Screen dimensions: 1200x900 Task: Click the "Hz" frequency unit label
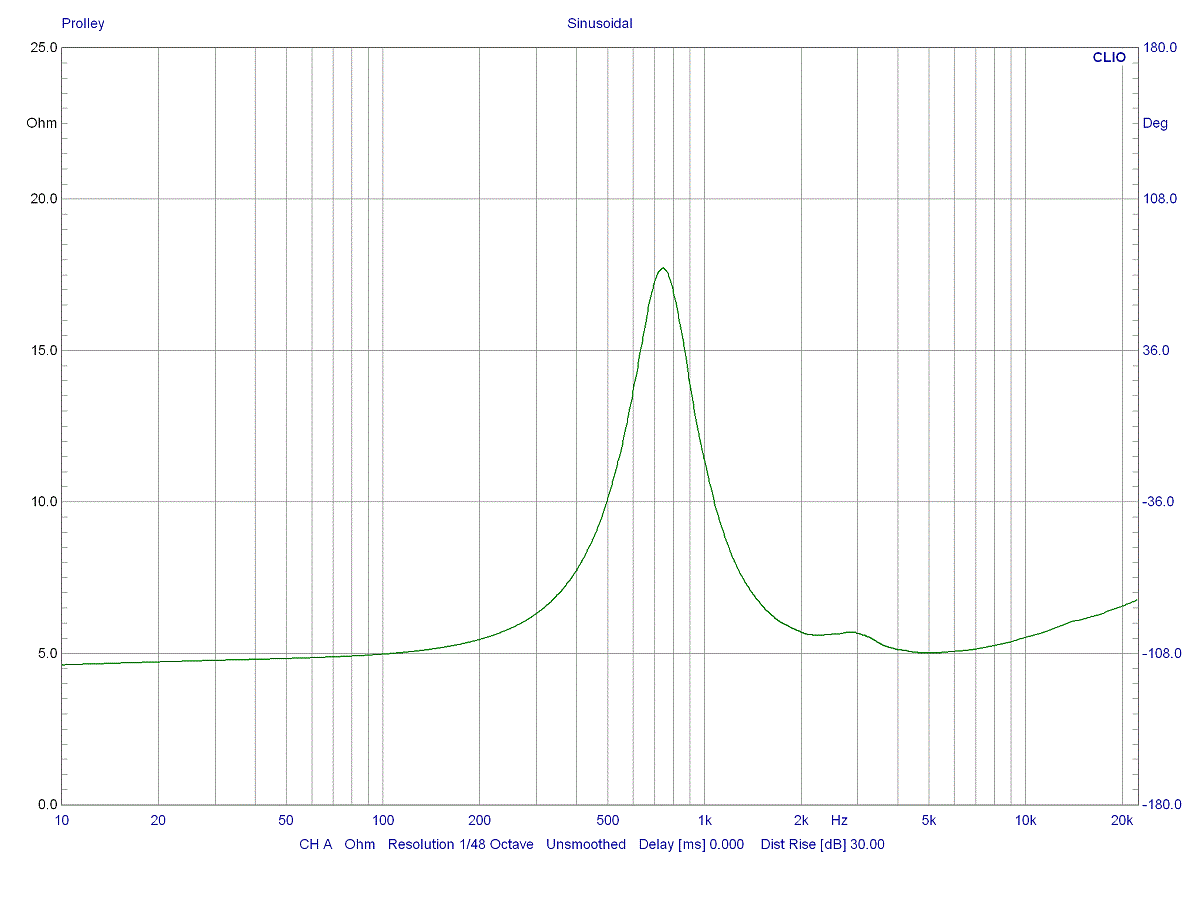(x=839, y=820)
